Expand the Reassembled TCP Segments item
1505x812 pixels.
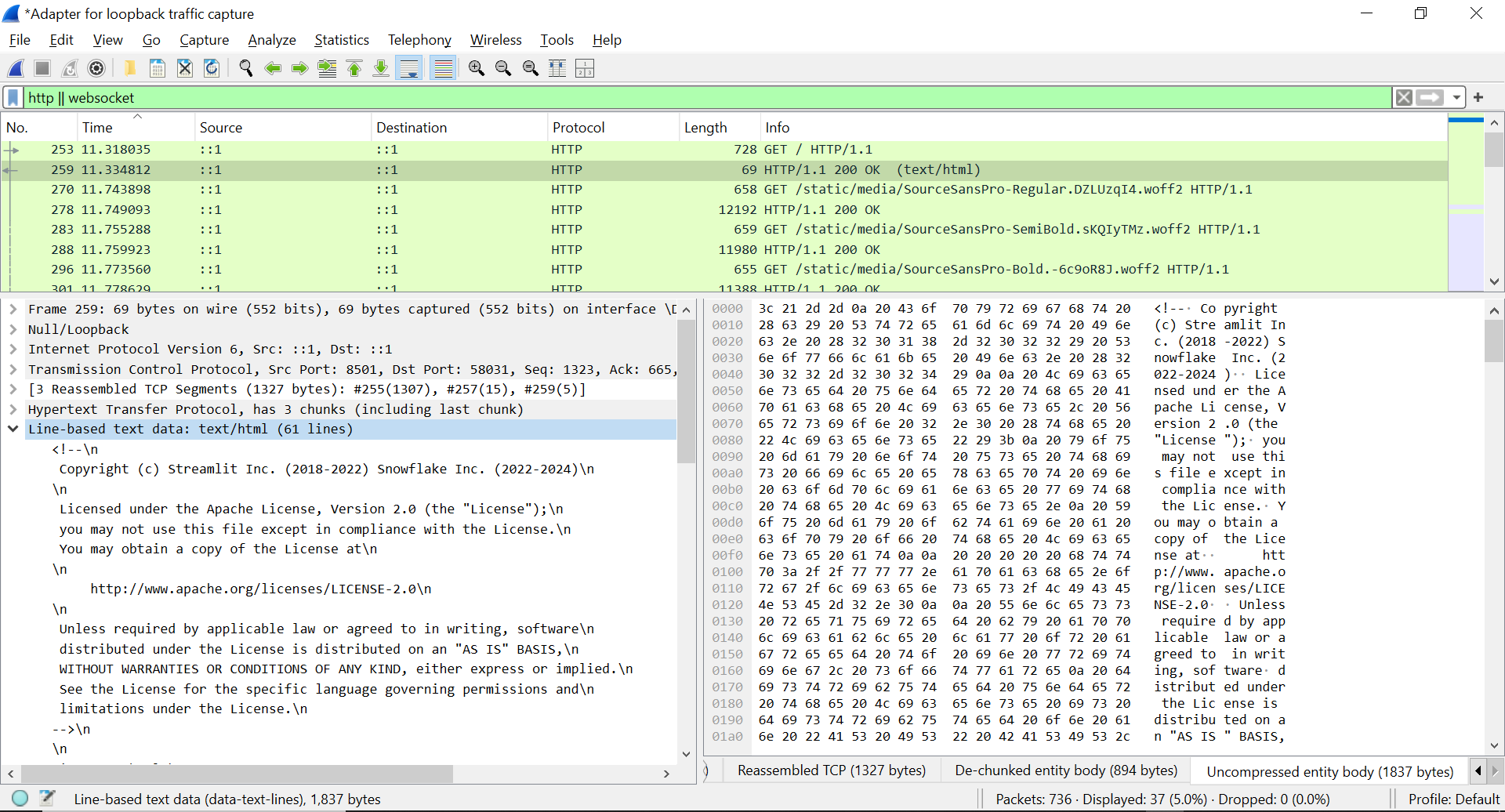(13, 389)
